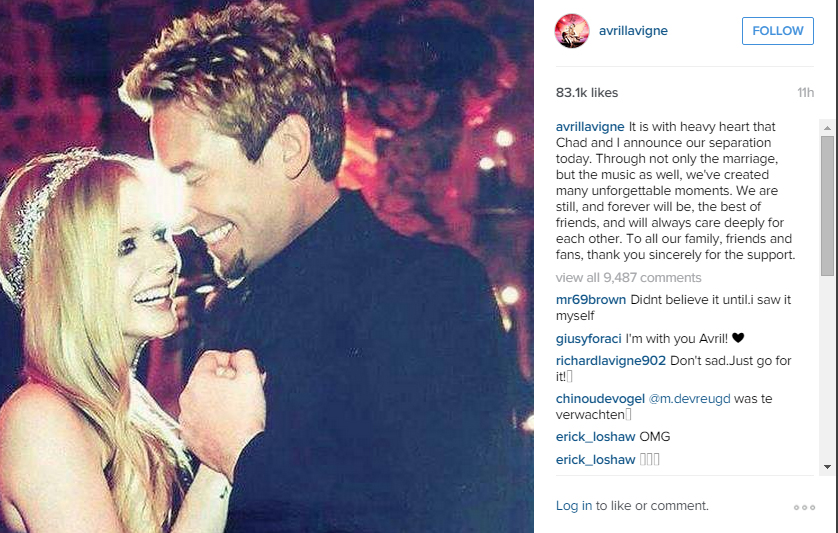Open giusyforaci's profile
Screen dimensions: 838x533
[588, 338]
